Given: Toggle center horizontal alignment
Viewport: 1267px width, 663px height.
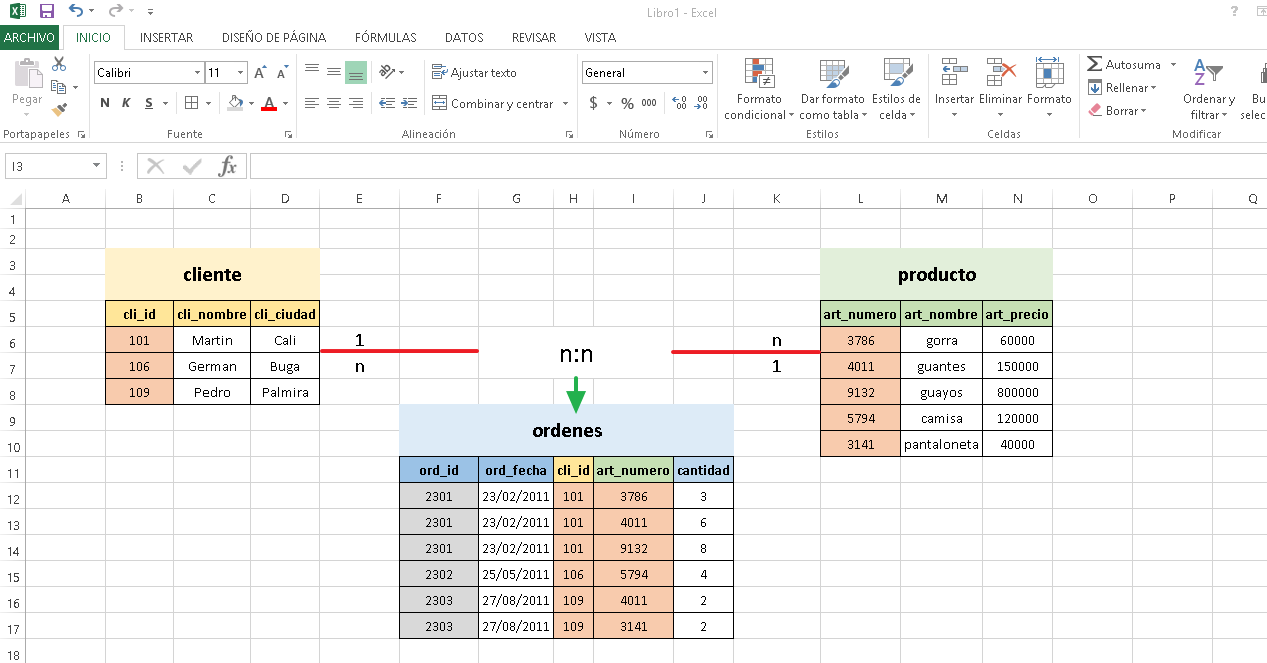Looking at the screenshot, I should click(333, 103).
